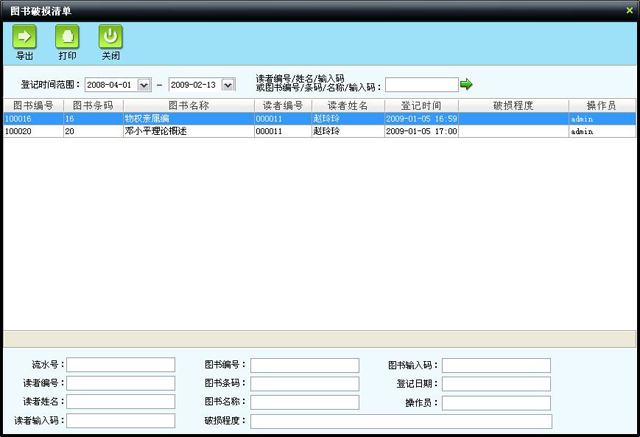
Task: Click the 登记日期 input field
Action: point(496,384)
